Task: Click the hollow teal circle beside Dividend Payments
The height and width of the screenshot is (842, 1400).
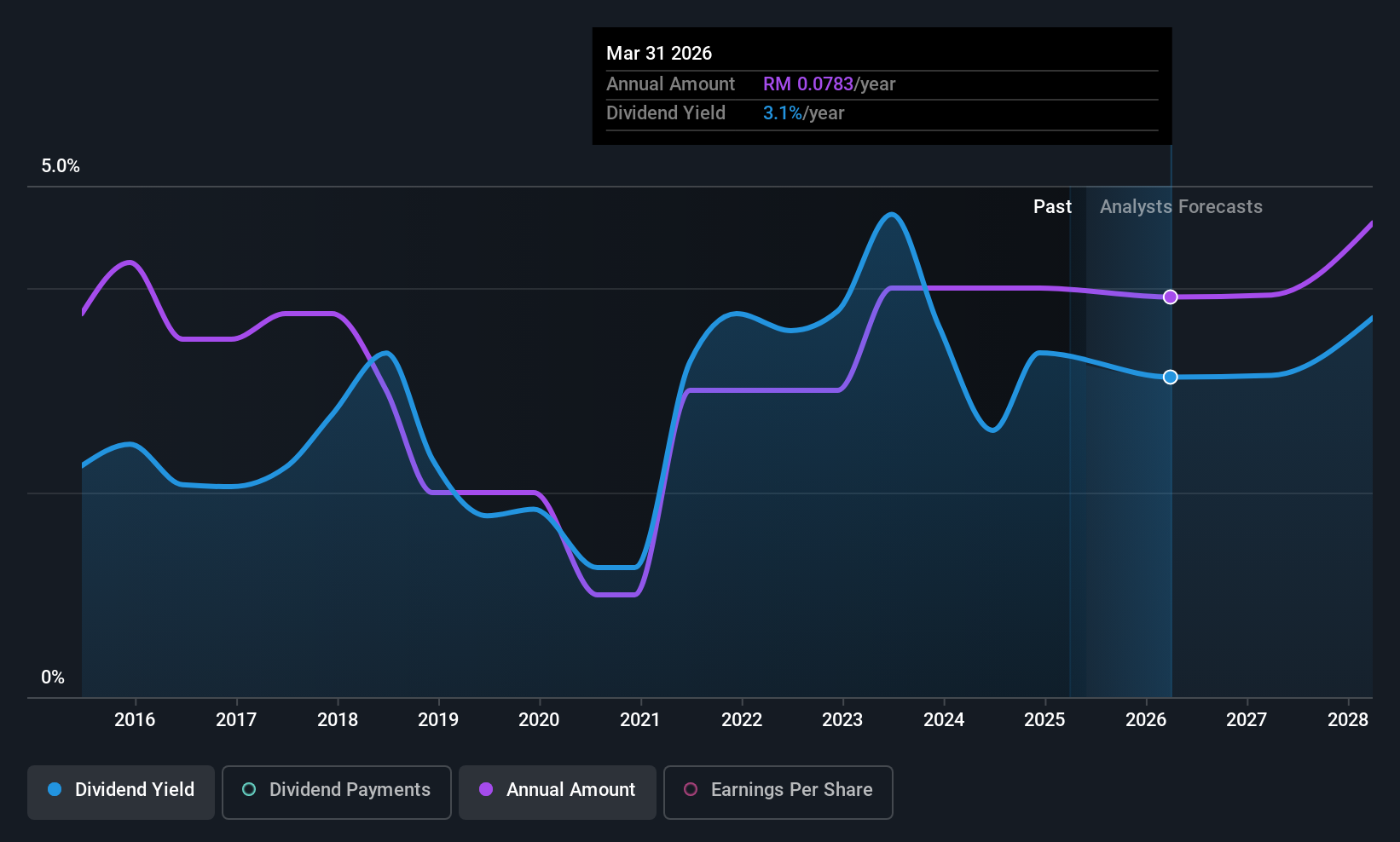Action: point(249,789)
